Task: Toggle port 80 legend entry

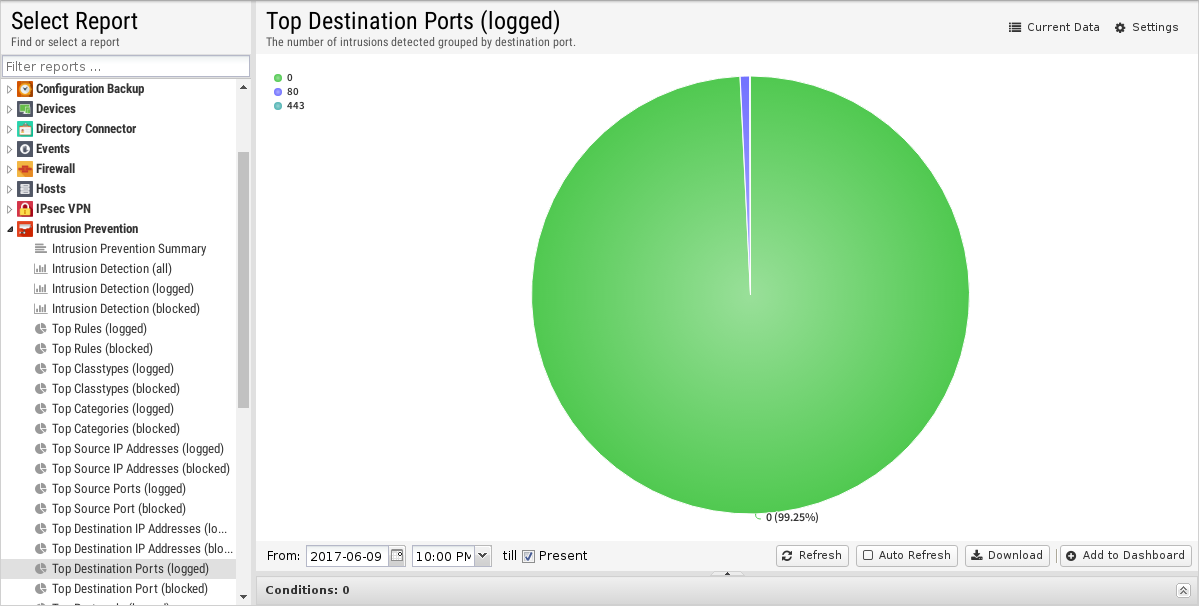Action: (287, 92)
